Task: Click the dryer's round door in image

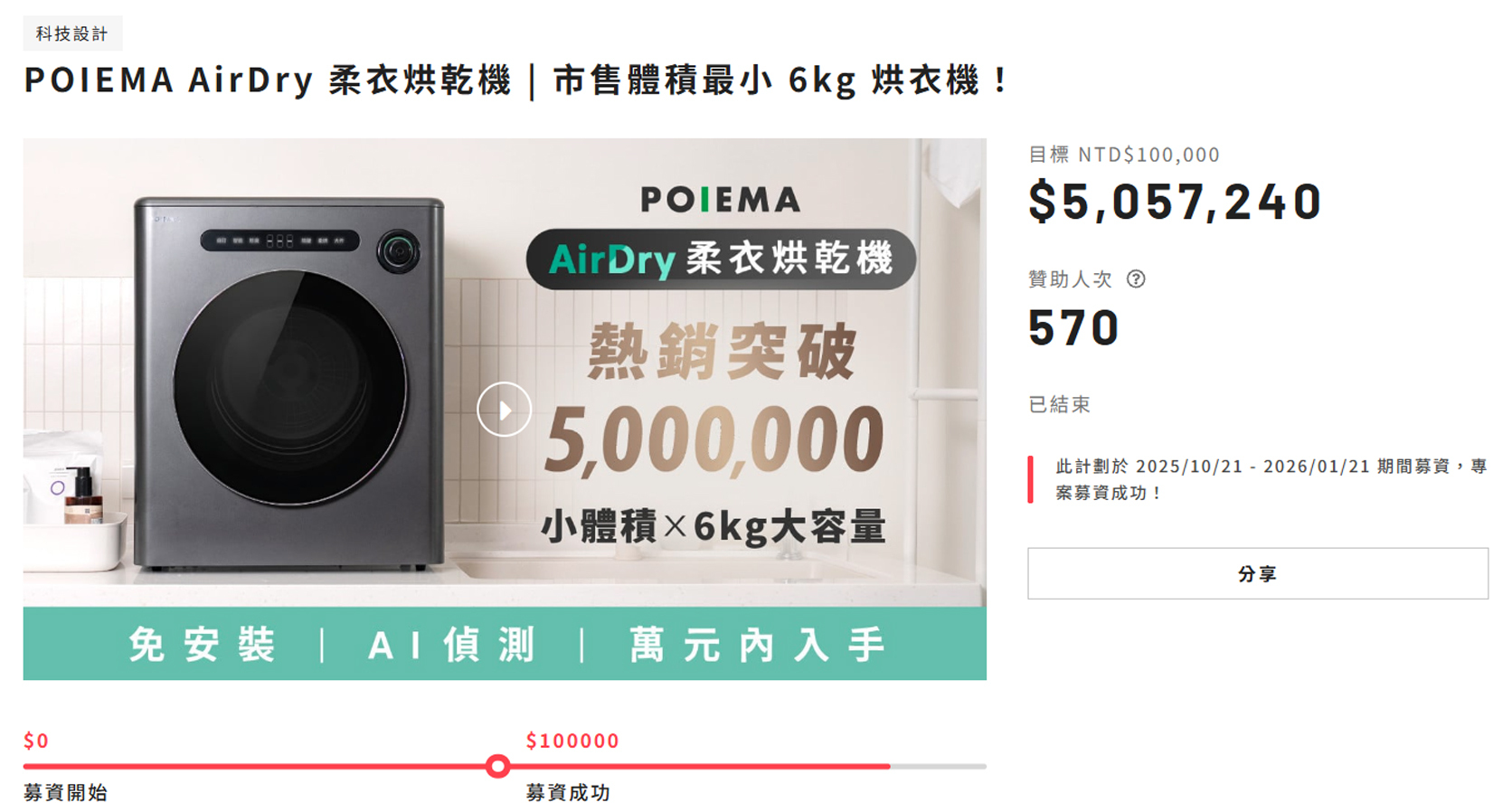Action: point(289,387)
